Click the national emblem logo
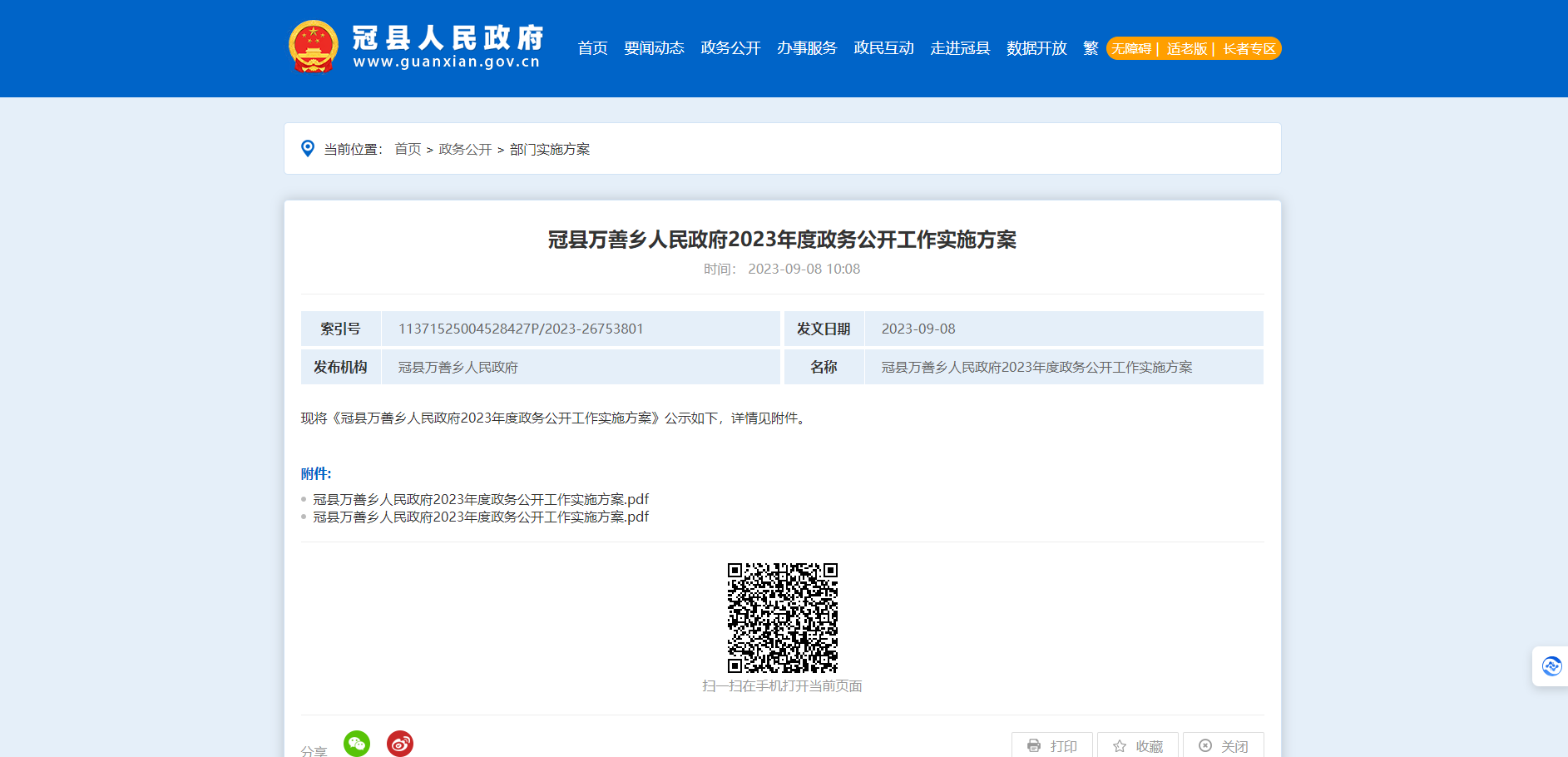The image size is (1568, 757). click(x=314, y=47)
